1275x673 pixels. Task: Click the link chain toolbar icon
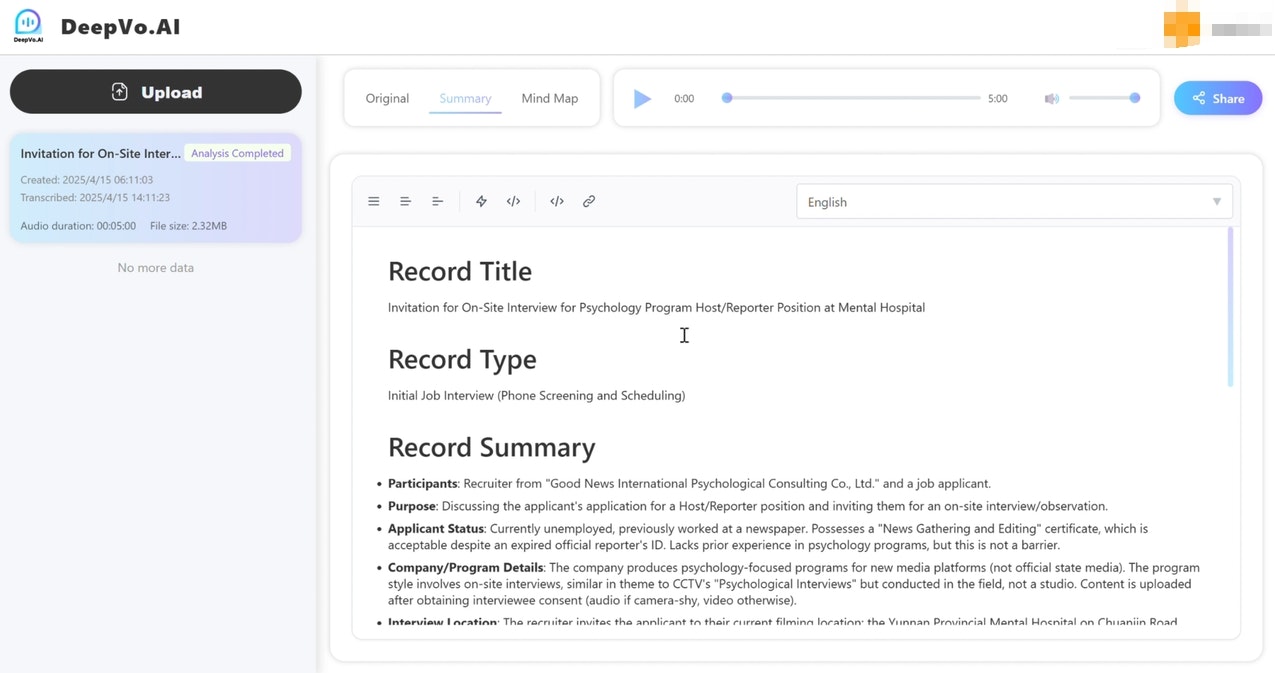pyautogui.click(x=589, y=201)
